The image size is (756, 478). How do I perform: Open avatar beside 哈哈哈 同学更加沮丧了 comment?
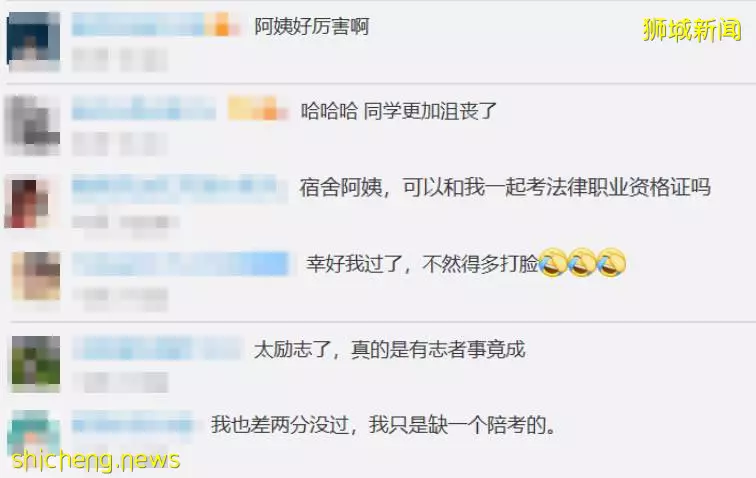pos(32,125)
